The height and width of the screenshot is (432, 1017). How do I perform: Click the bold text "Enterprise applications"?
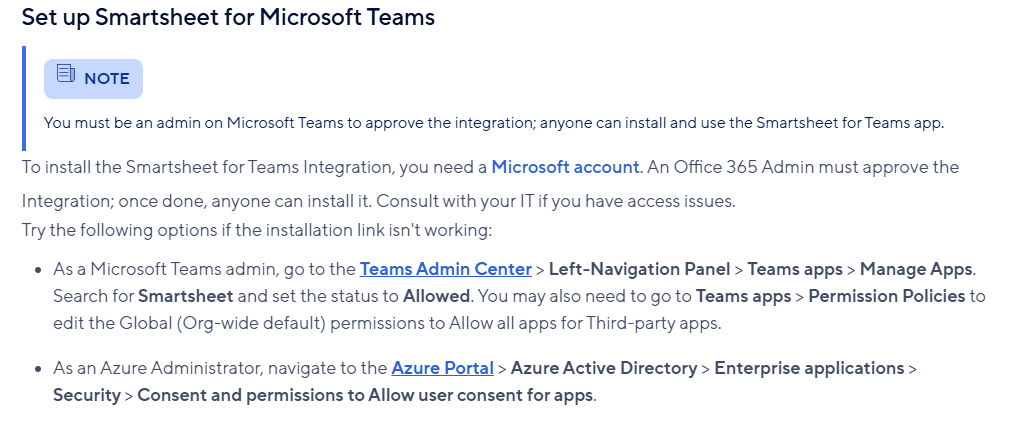pos(809,368)
